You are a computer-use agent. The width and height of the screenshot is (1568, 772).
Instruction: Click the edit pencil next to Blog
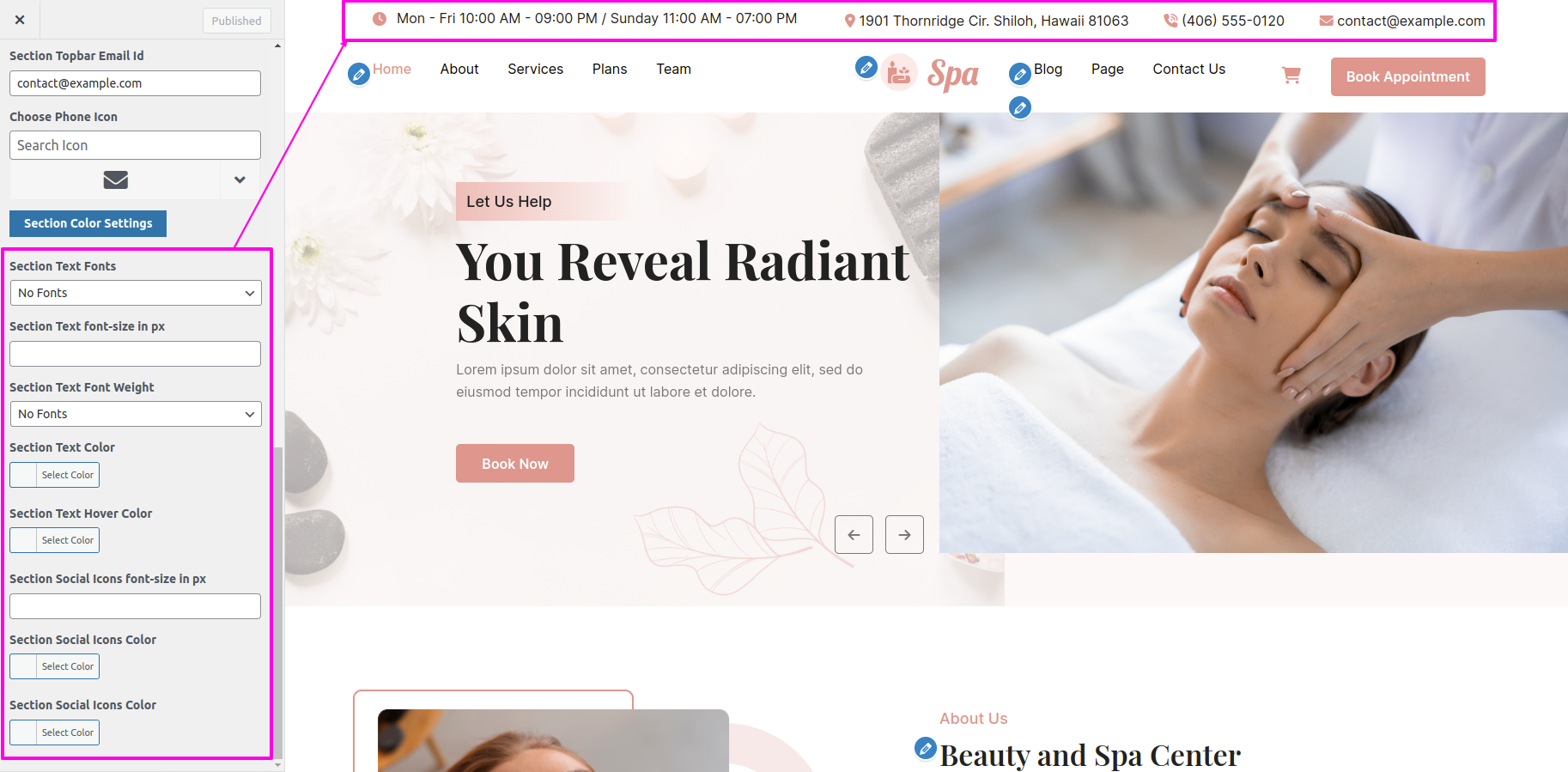[x=1019, y=75]
